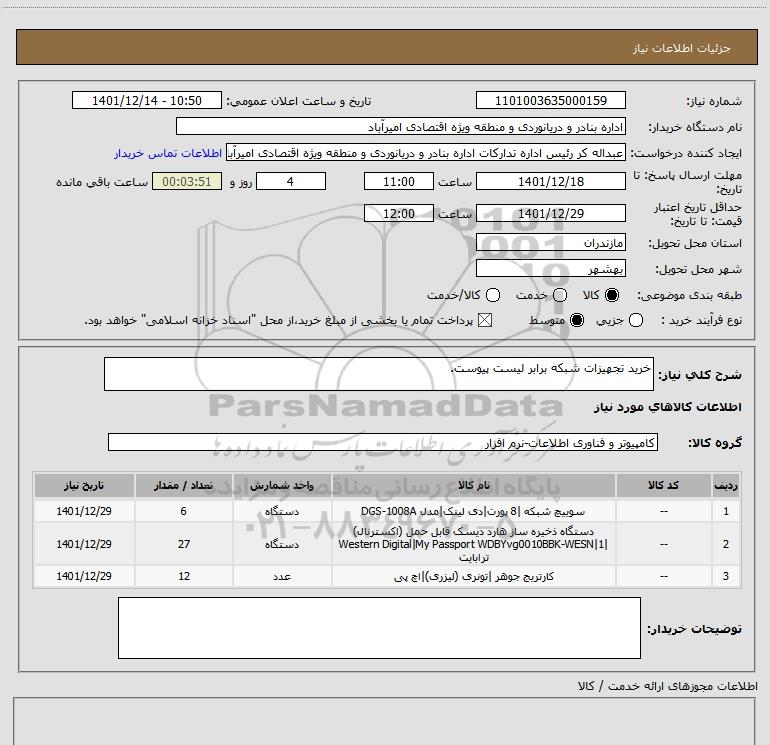
Task: Open اطلاعات تماس خریدار link
Action: pyautogui.click(x=168, y=153)
